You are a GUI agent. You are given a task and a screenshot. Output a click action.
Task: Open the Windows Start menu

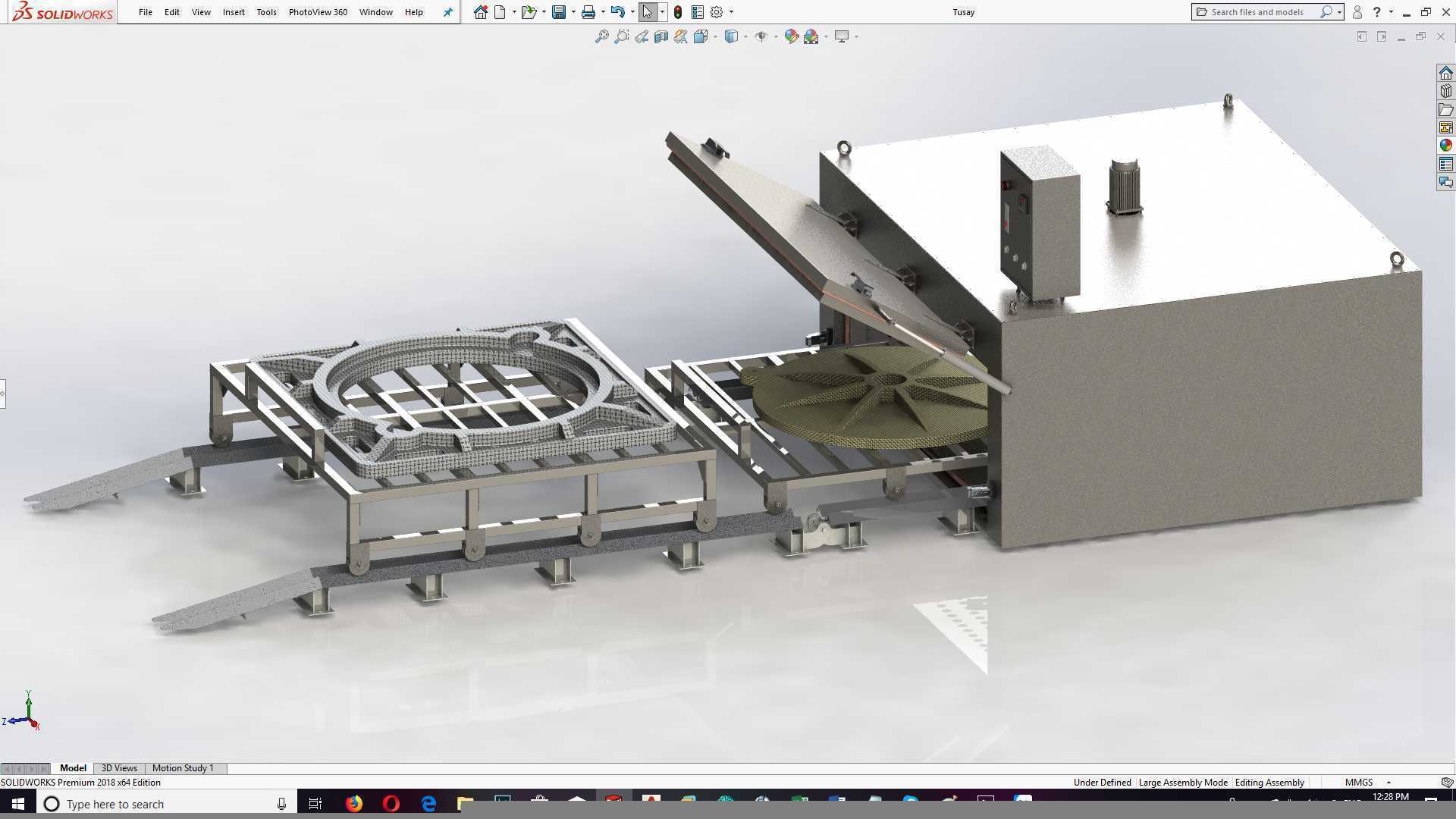tap(18, 804)
